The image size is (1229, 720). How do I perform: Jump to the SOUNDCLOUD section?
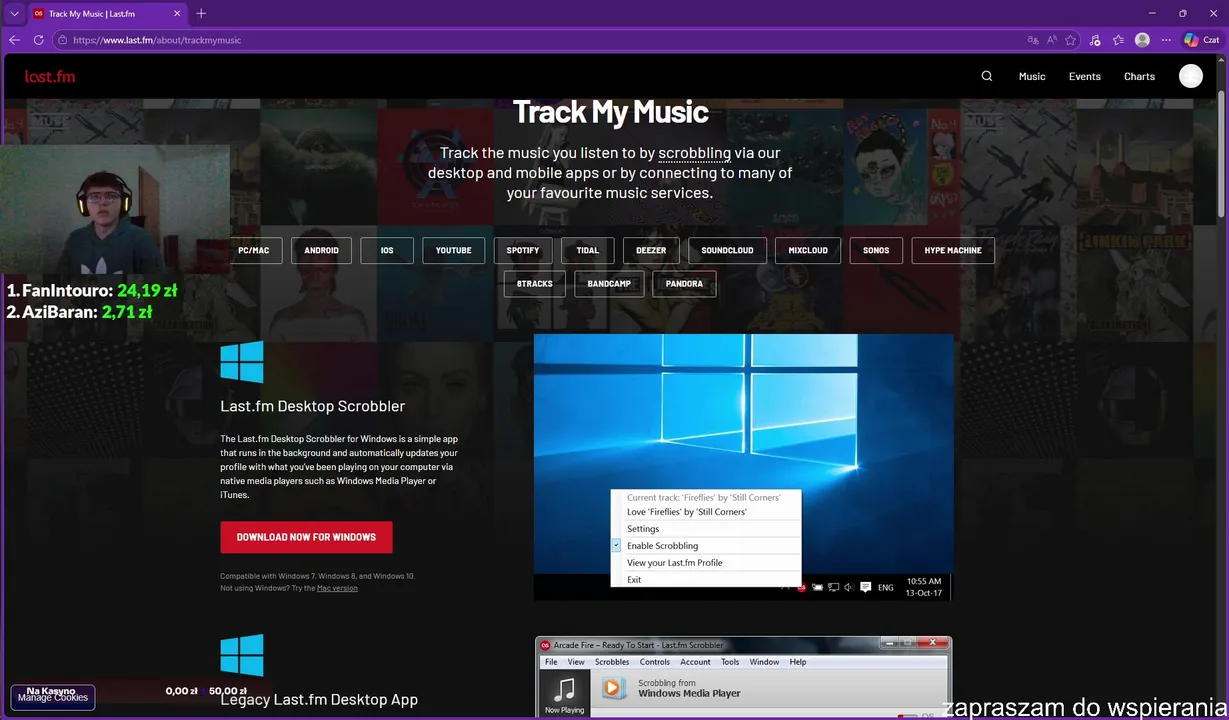[x=727, y=250]
